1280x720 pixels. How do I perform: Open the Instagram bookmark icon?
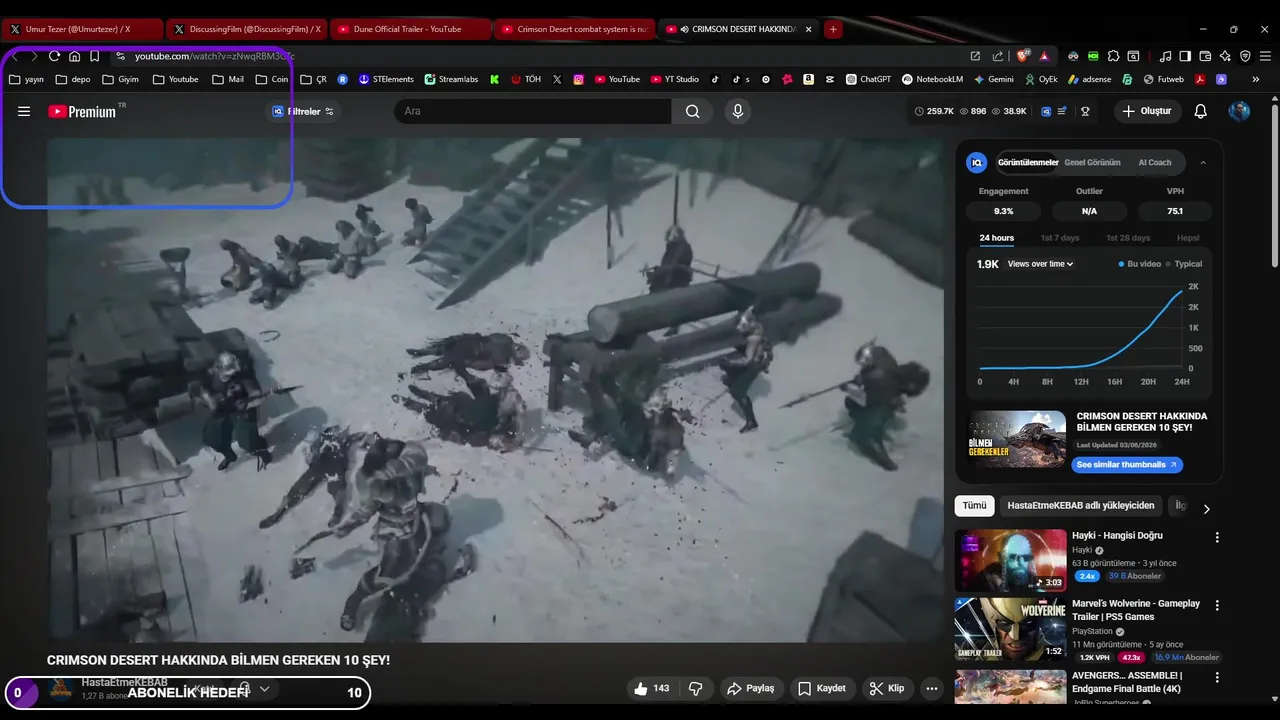(578, 79)
